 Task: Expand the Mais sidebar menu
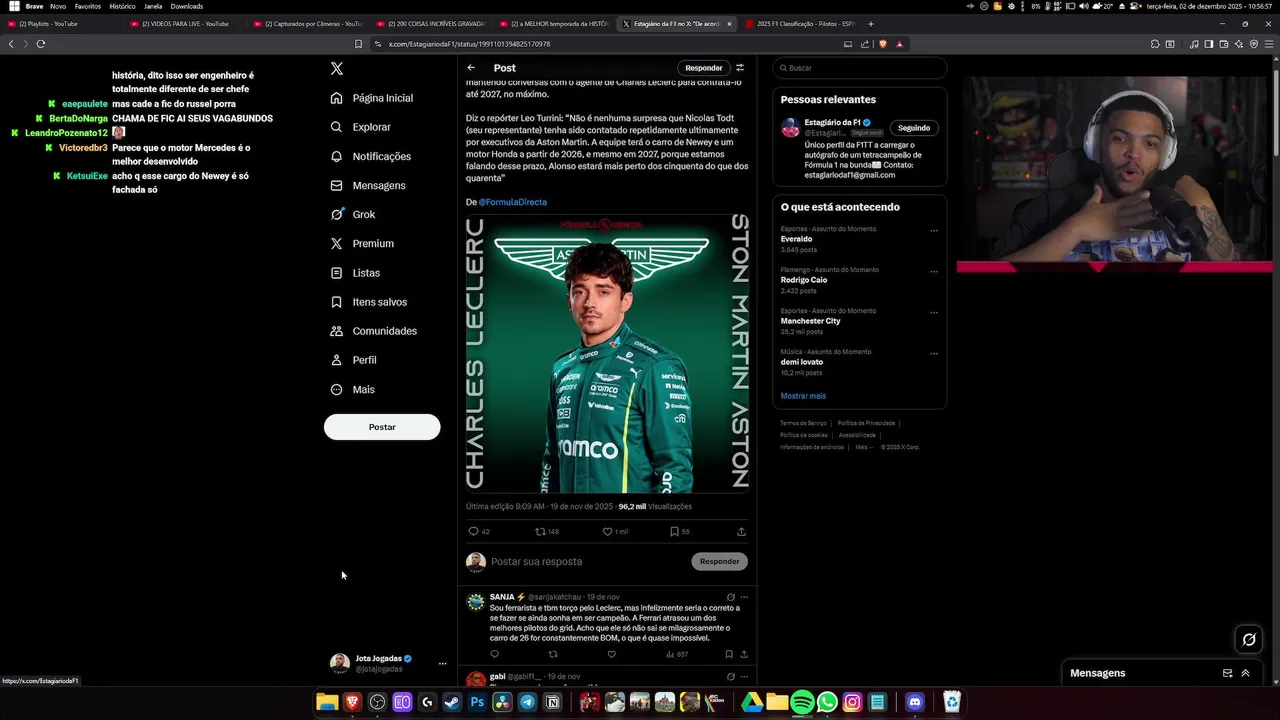[352, 389]
